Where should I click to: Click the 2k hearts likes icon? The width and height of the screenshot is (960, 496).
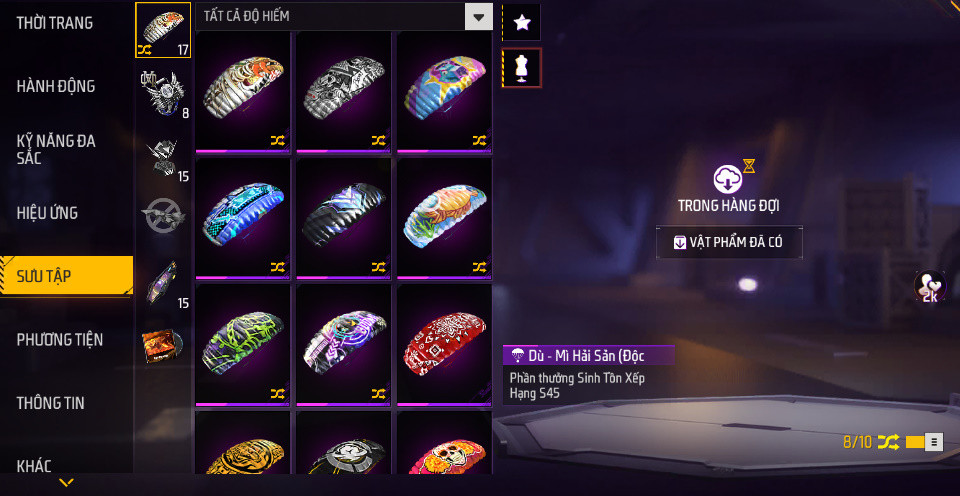pos(929,287)
